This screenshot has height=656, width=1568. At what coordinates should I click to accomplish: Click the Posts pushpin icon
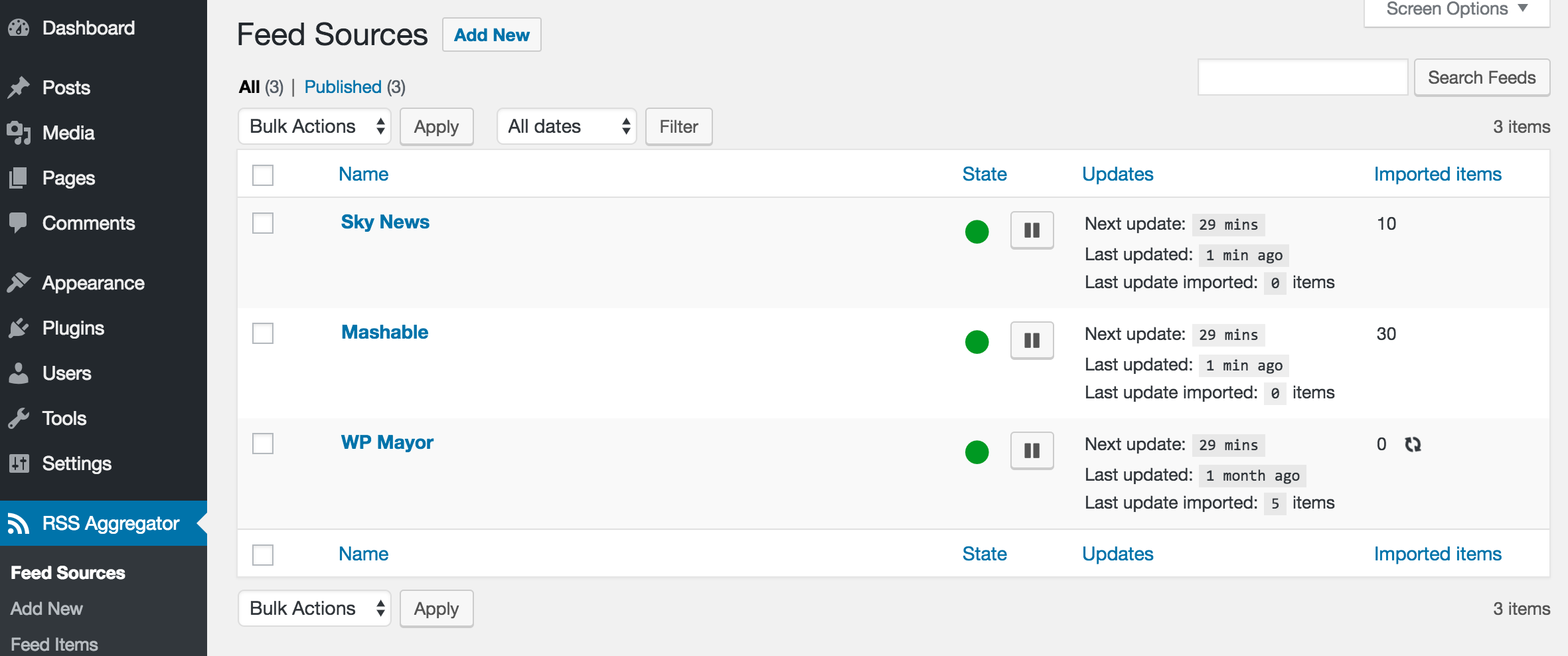[x=19, y=88]
